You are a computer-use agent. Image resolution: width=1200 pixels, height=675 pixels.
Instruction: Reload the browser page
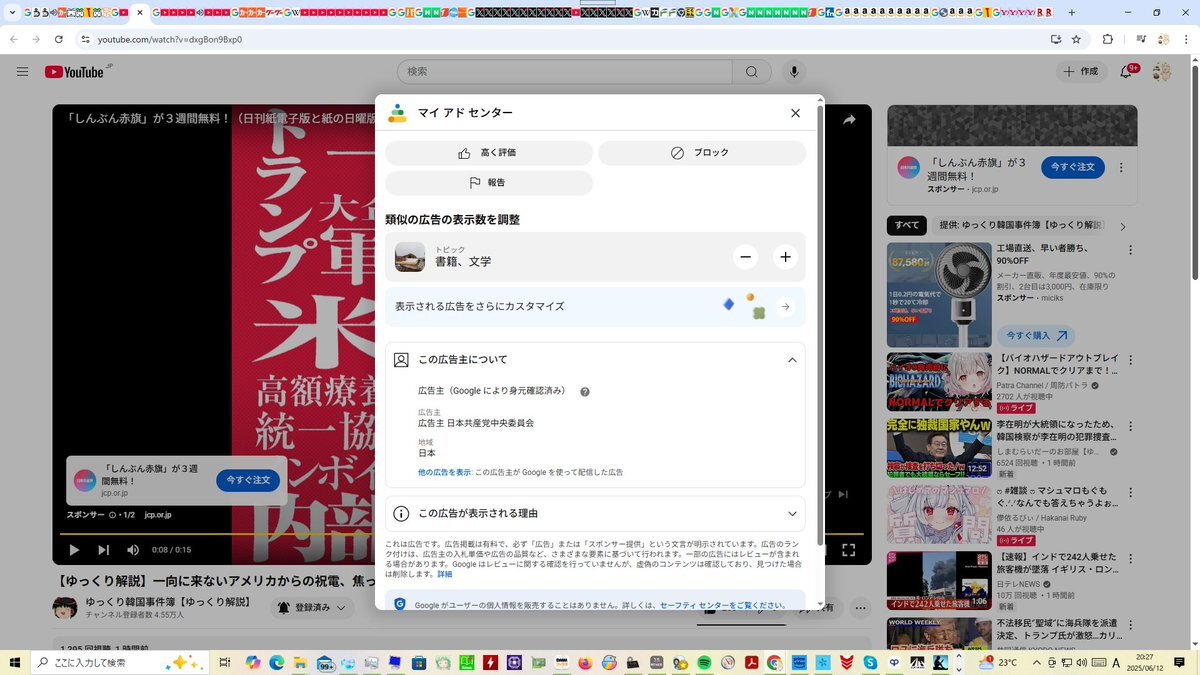coord(59,39)
